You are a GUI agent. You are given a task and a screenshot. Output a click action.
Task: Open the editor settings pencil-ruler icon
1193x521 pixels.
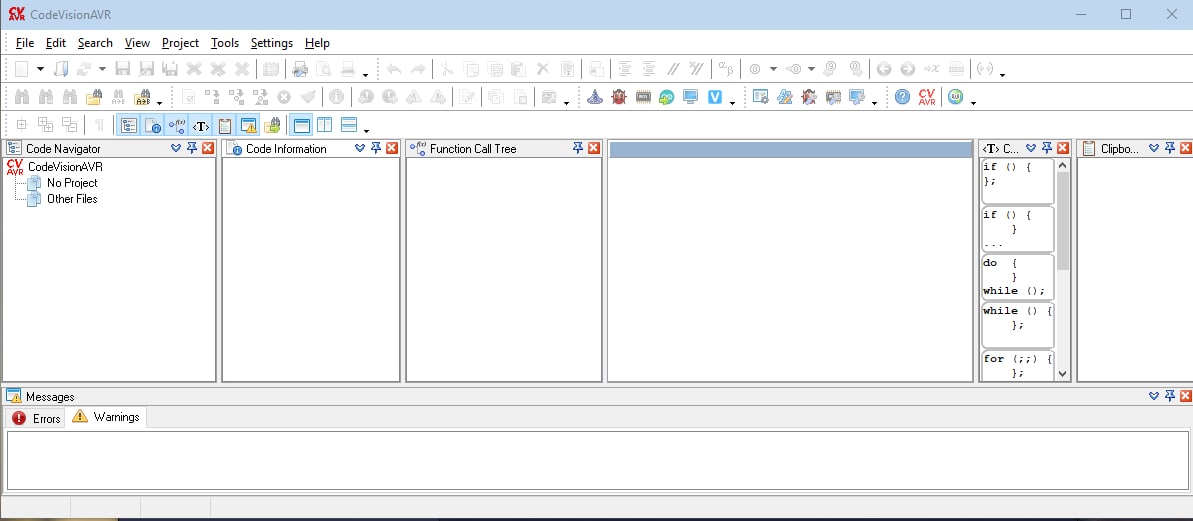click(785, 97)
